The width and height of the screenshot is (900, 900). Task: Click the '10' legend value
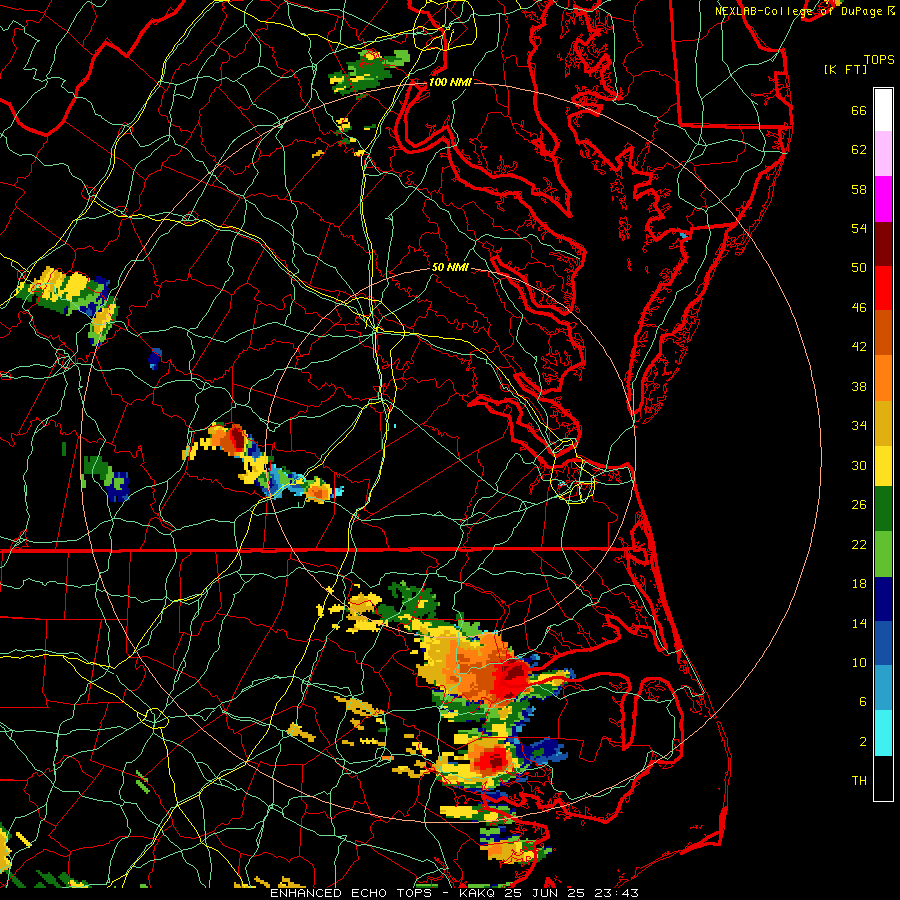859,662
